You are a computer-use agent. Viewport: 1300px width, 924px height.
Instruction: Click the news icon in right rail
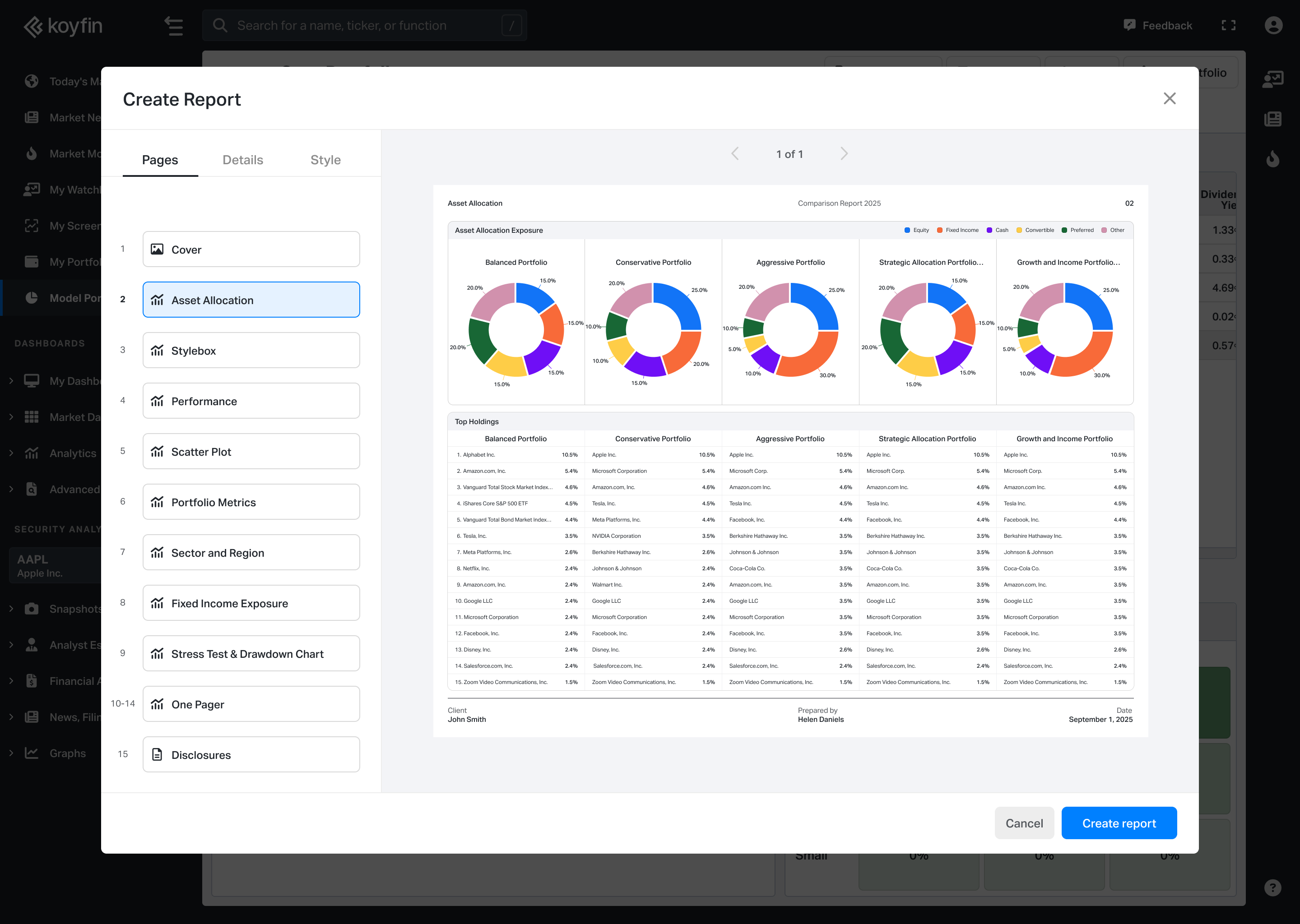[1272, 119]
